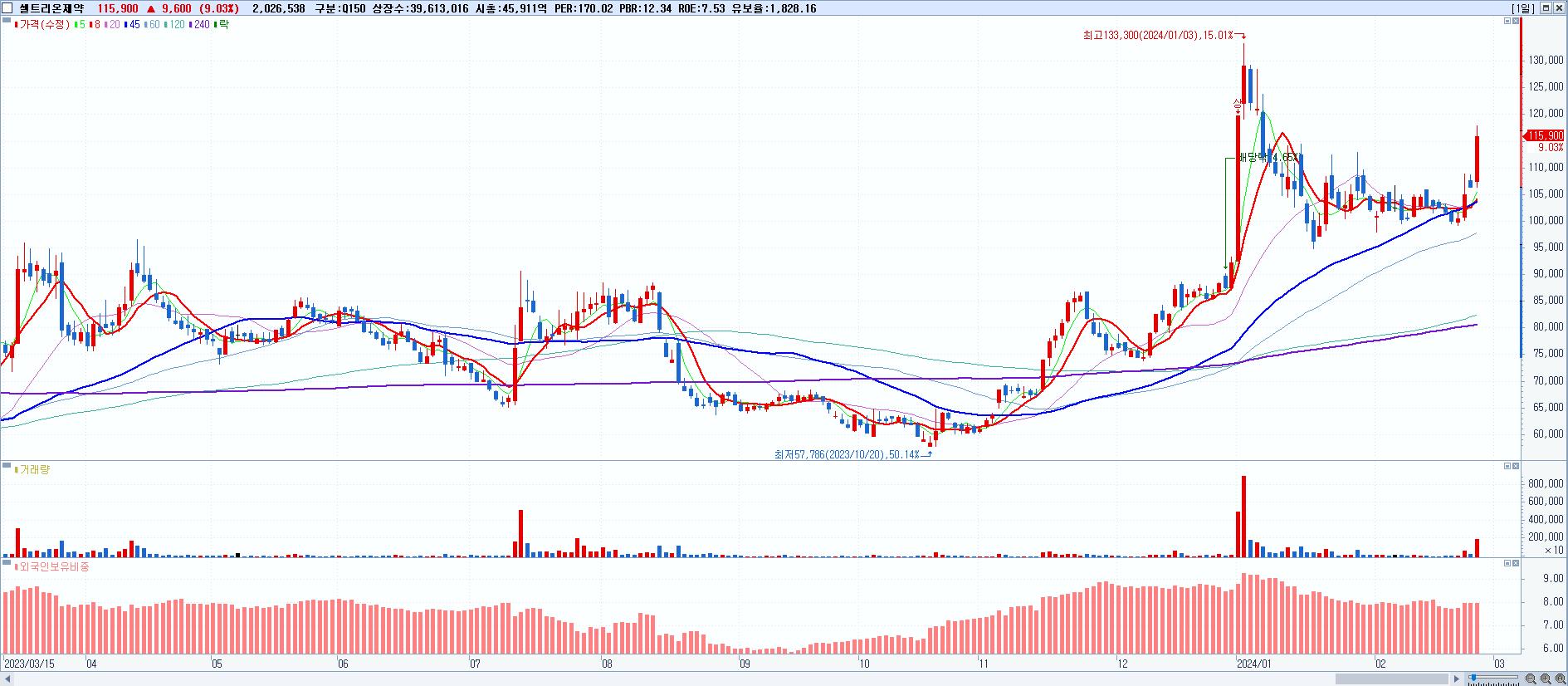Viewport: 1568px width, 686px height.
Task: Maximize the chart window
Action: (1546, 8)
